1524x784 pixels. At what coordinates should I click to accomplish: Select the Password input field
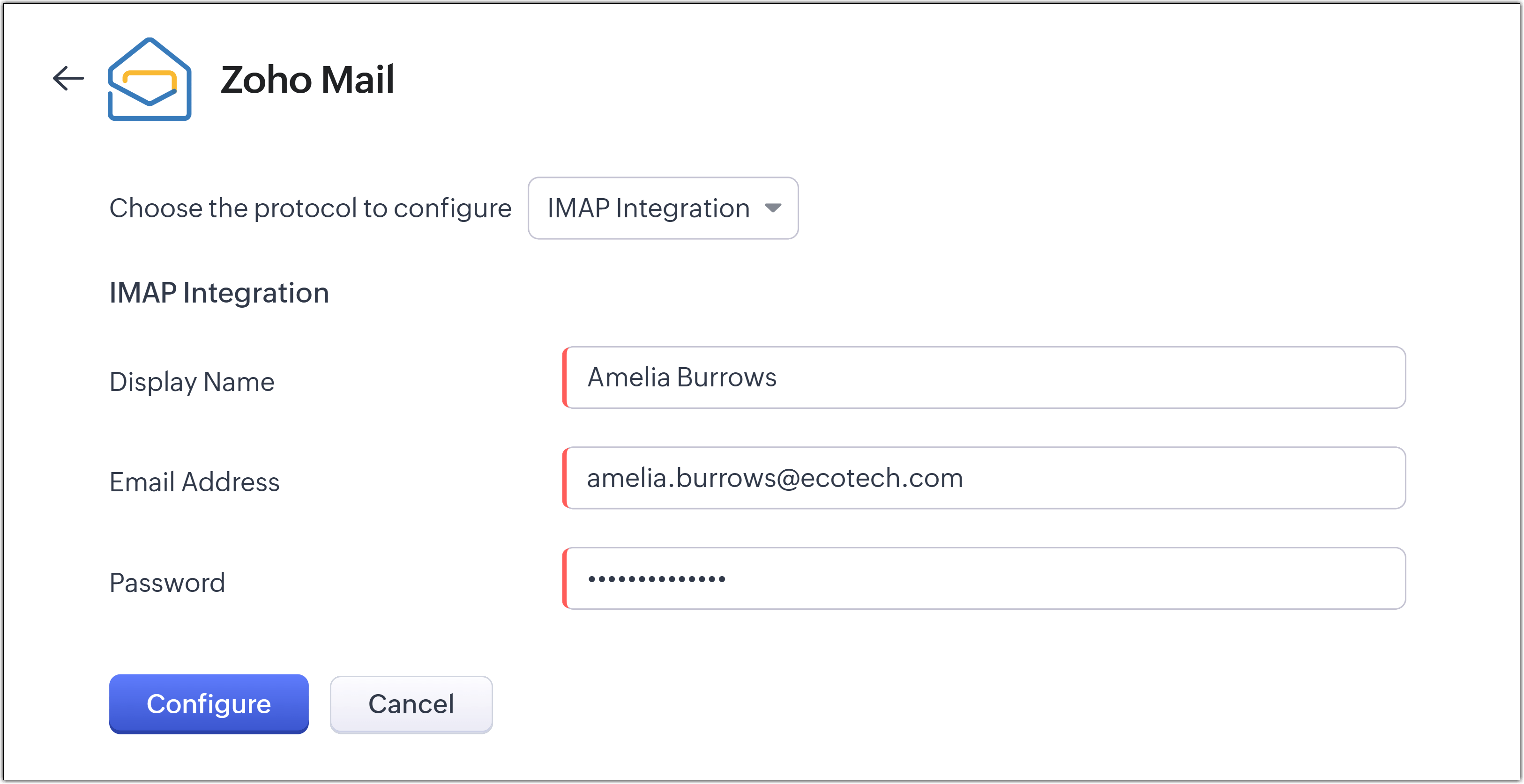(985, 578)
